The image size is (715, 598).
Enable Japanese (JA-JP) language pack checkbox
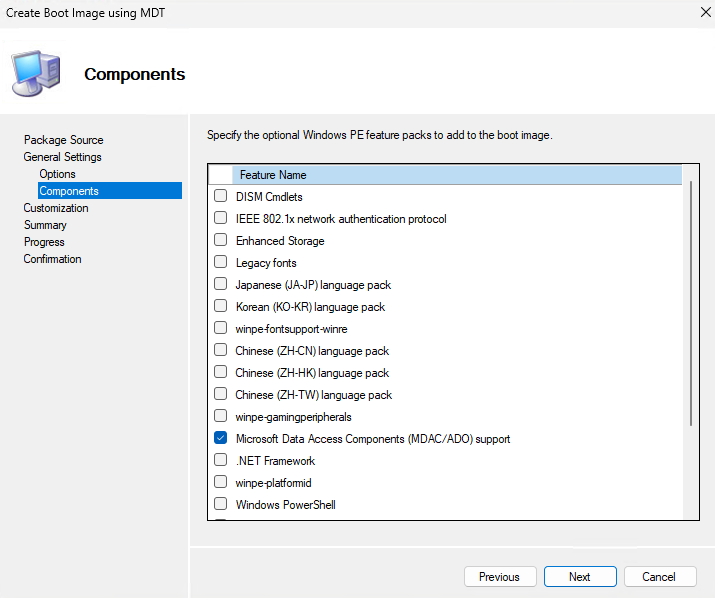coord(221,285)
